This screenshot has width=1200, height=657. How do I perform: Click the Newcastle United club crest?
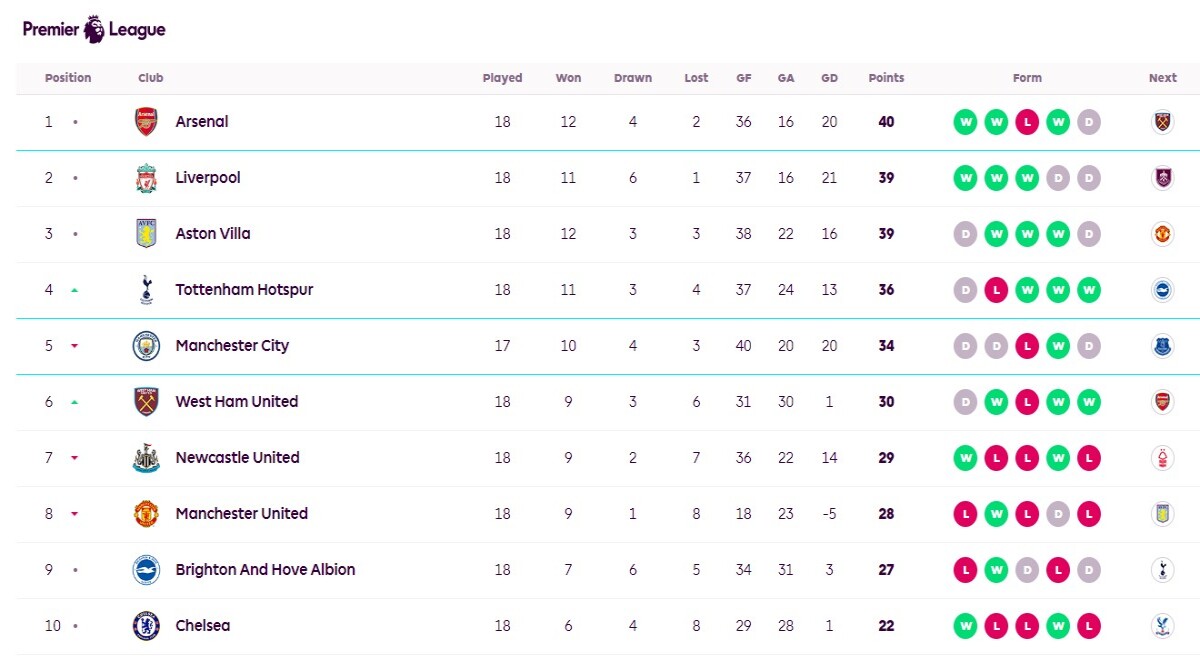point(146,458)
